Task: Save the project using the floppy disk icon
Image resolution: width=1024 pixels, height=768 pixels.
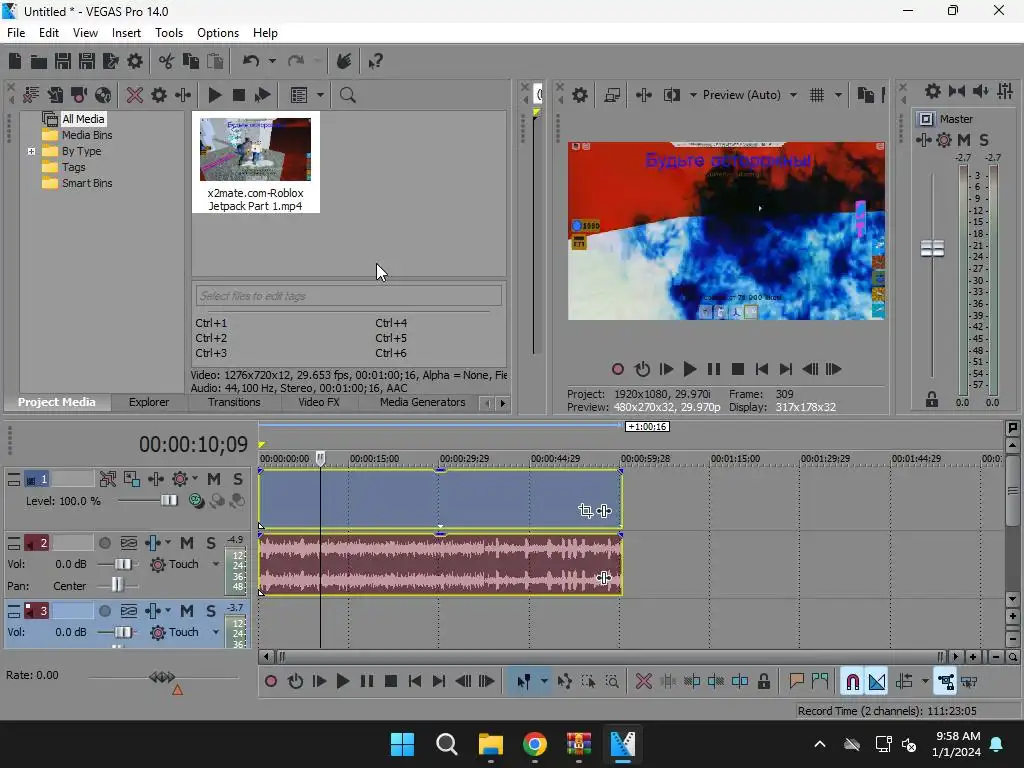Action: click(x=63, y=61)
